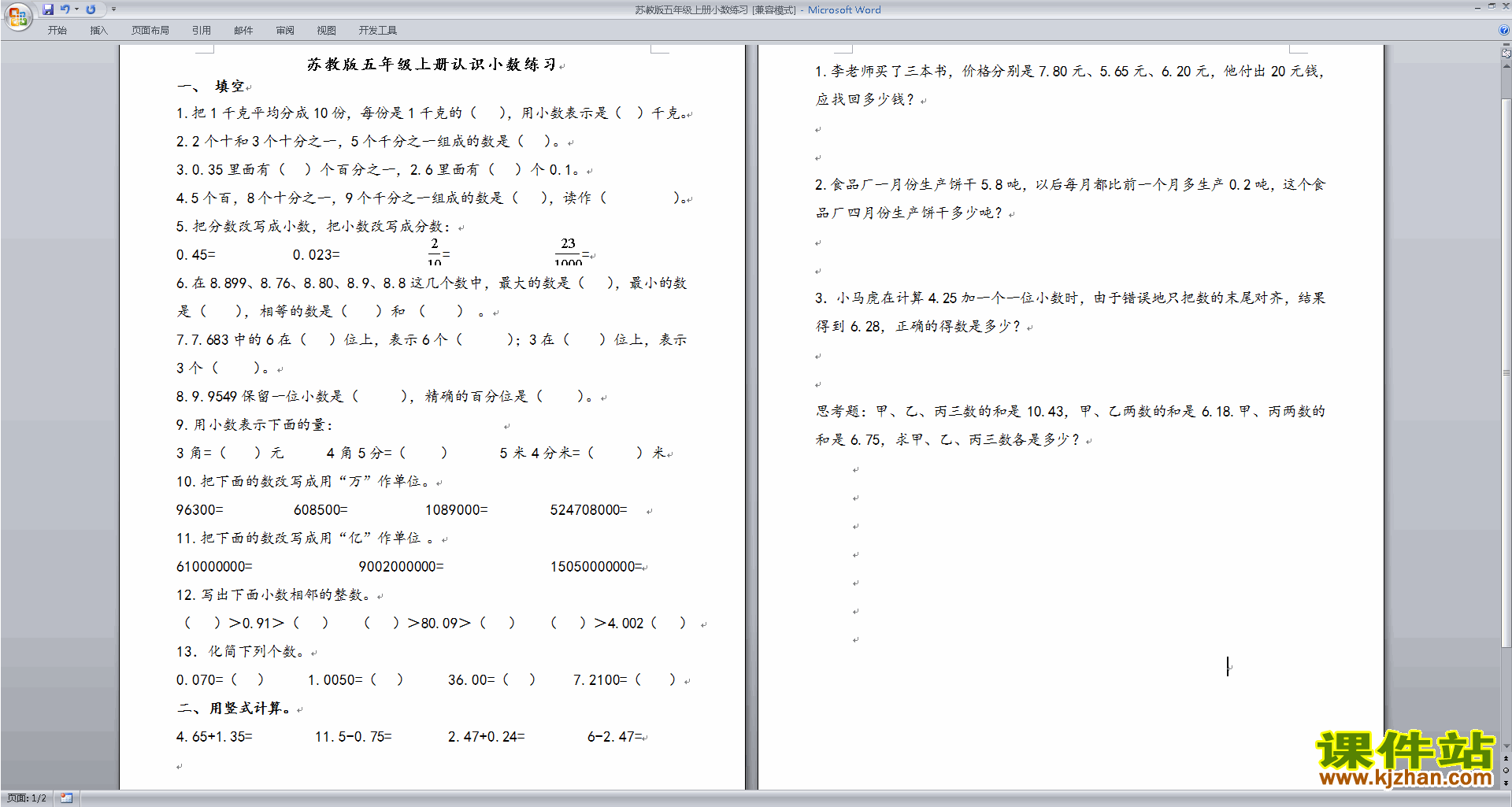Click the fraction 23/1000 in question 5
This screenshot has width=1512, height=807.
pyautogui.click(x=568, y=253)
